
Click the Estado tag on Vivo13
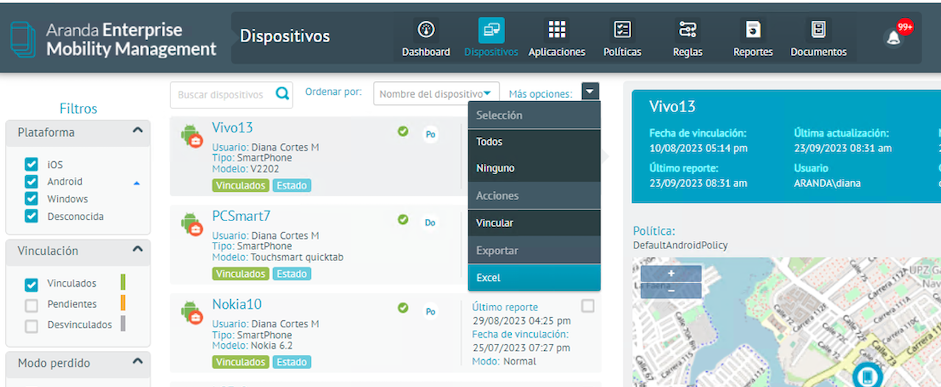[x=292, y=185]
